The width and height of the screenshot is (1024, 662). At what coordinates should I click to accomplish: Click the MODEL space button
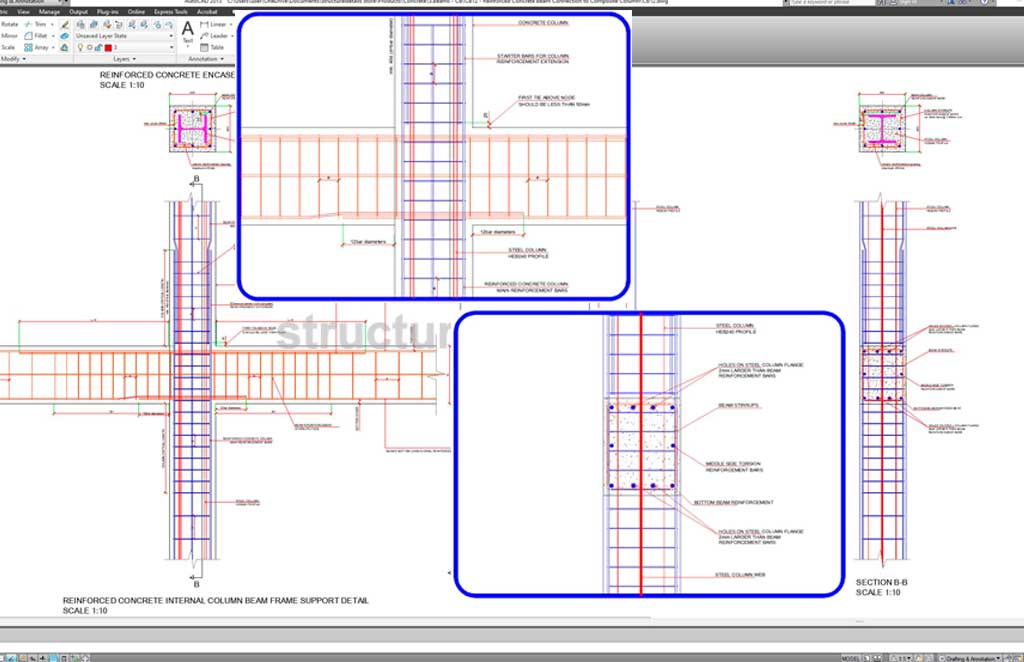click(x=849, y=656)
